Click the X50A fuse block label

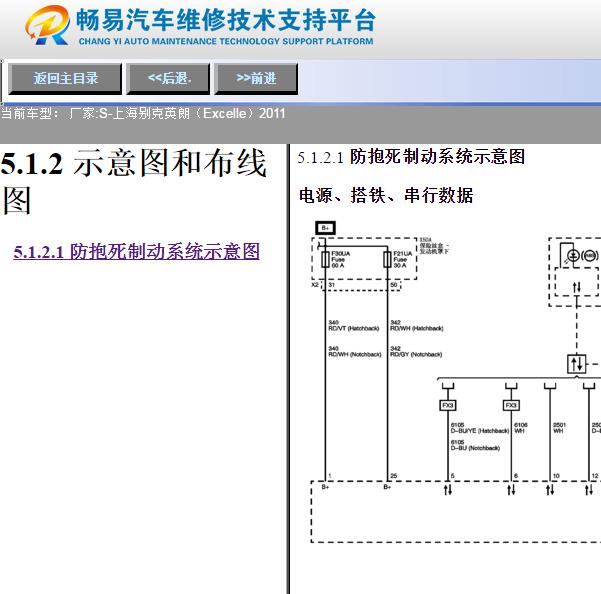point(434,246)
